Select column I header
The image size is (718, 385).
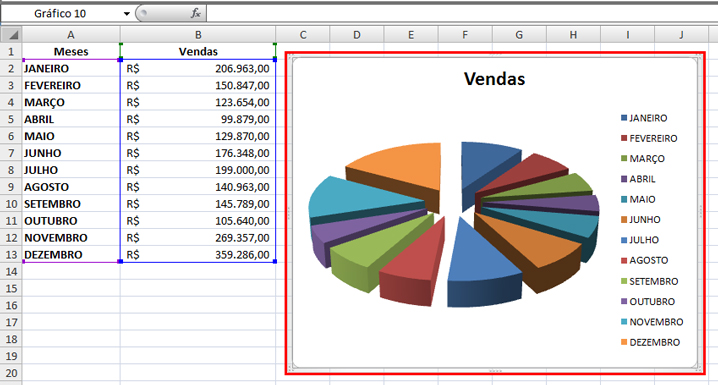point(627,35)
